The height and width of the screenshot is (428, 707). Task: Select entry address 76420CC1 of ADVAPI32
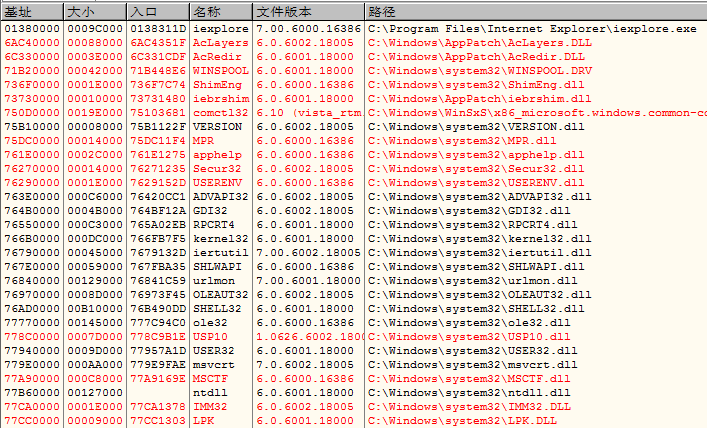click(x=157, y=197)
